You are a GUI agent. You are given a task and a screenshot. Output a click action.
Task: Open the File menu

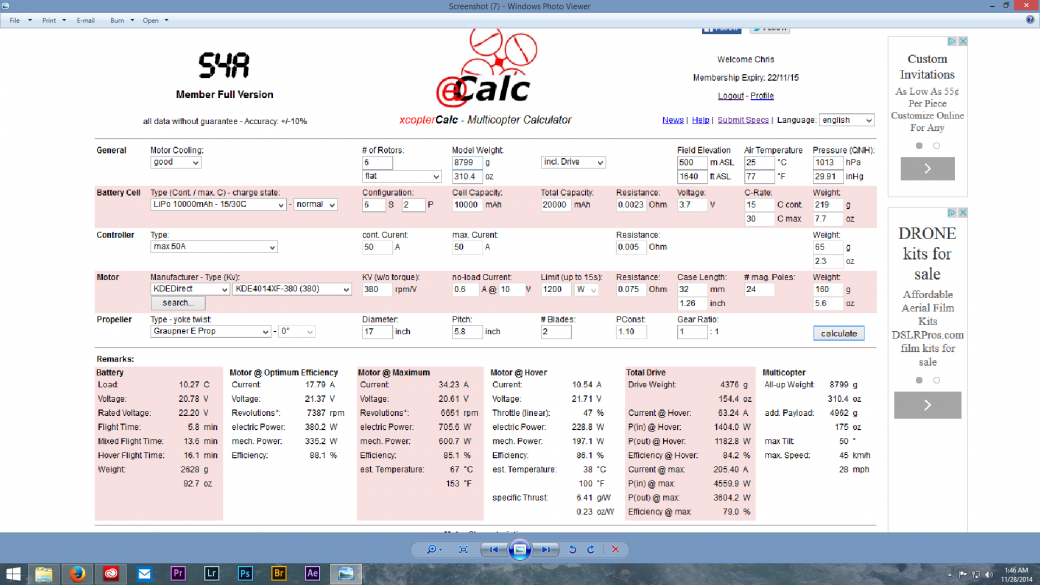(20, 21)
